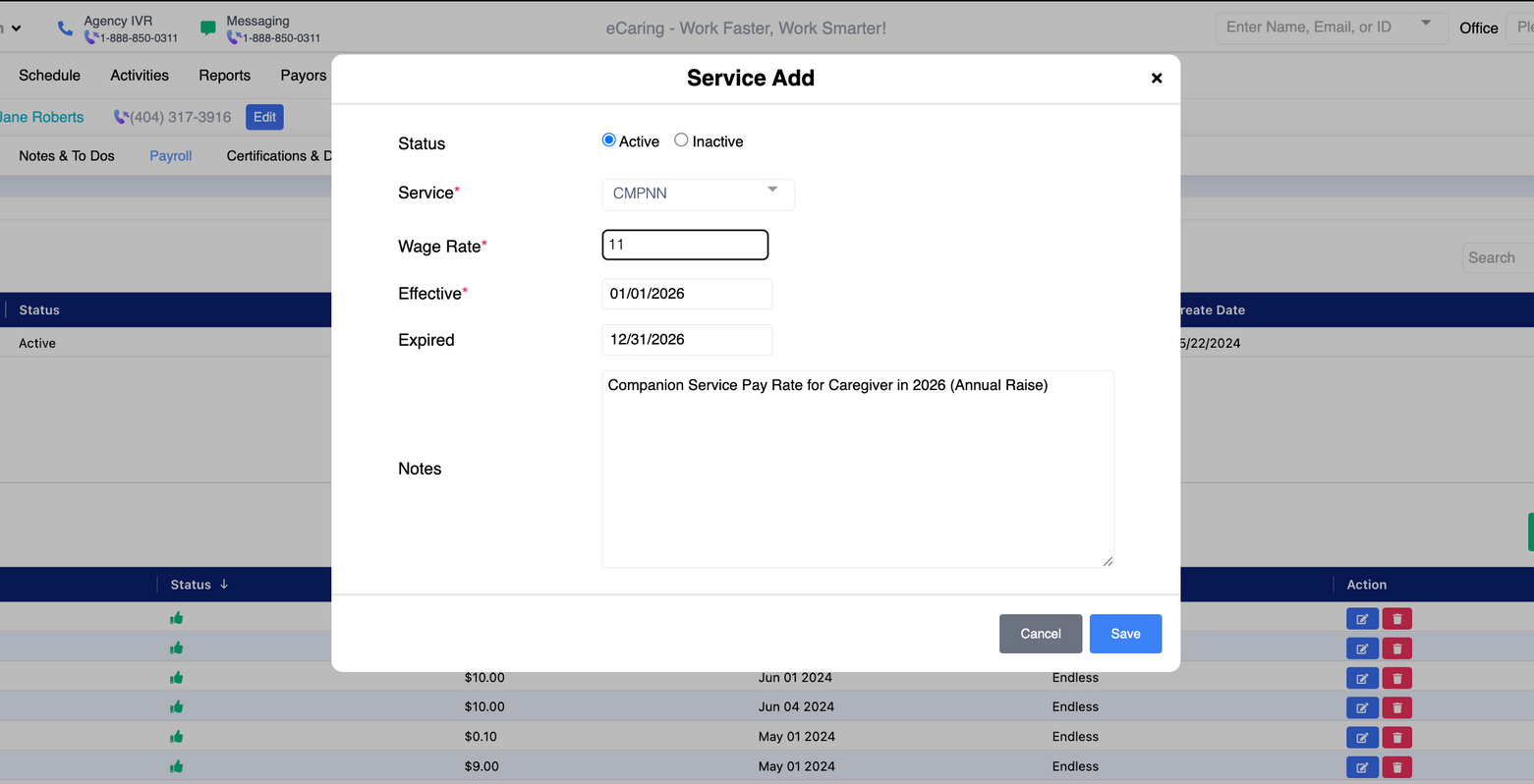The height and width of the screenshot is (784, 1534).
Task: Expand the name, email, or ID search dropdown
Action: tap(1426, 24)
